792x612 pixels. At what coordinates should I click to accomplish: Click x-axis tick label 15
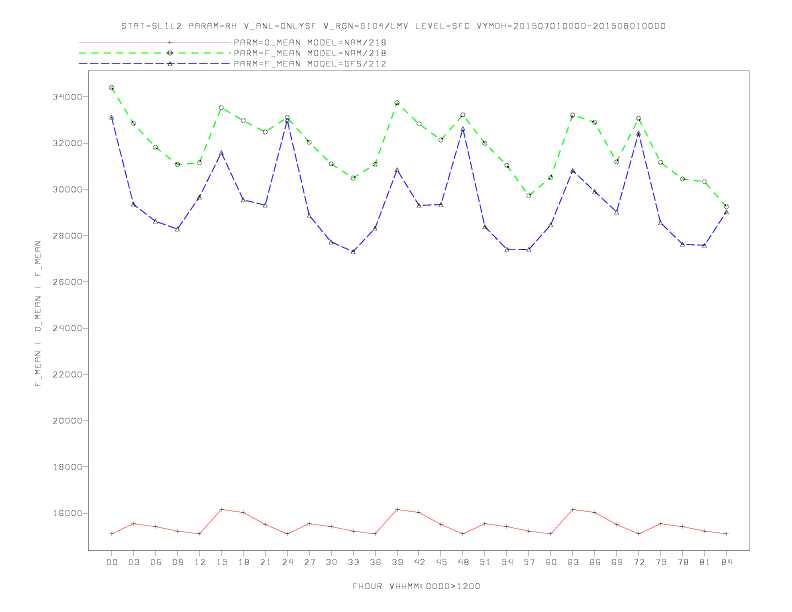pos(221,562)
